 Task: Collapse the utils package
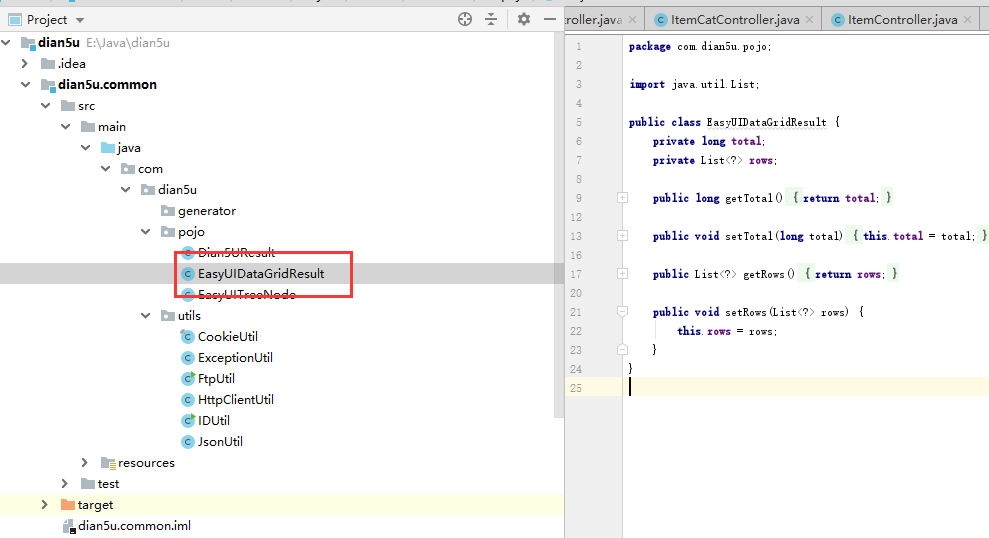(x=148, y=315)
